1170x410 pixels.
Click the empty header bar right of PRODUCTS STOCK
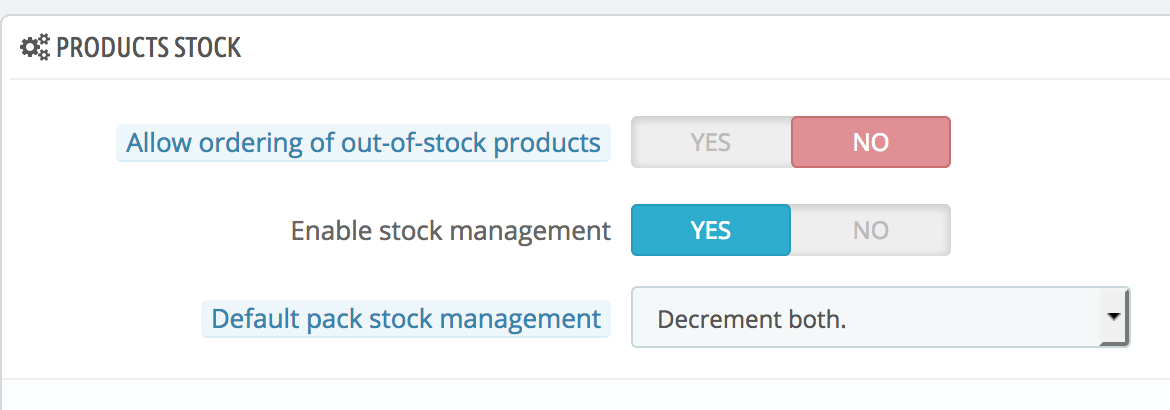[x=700, y=46]
